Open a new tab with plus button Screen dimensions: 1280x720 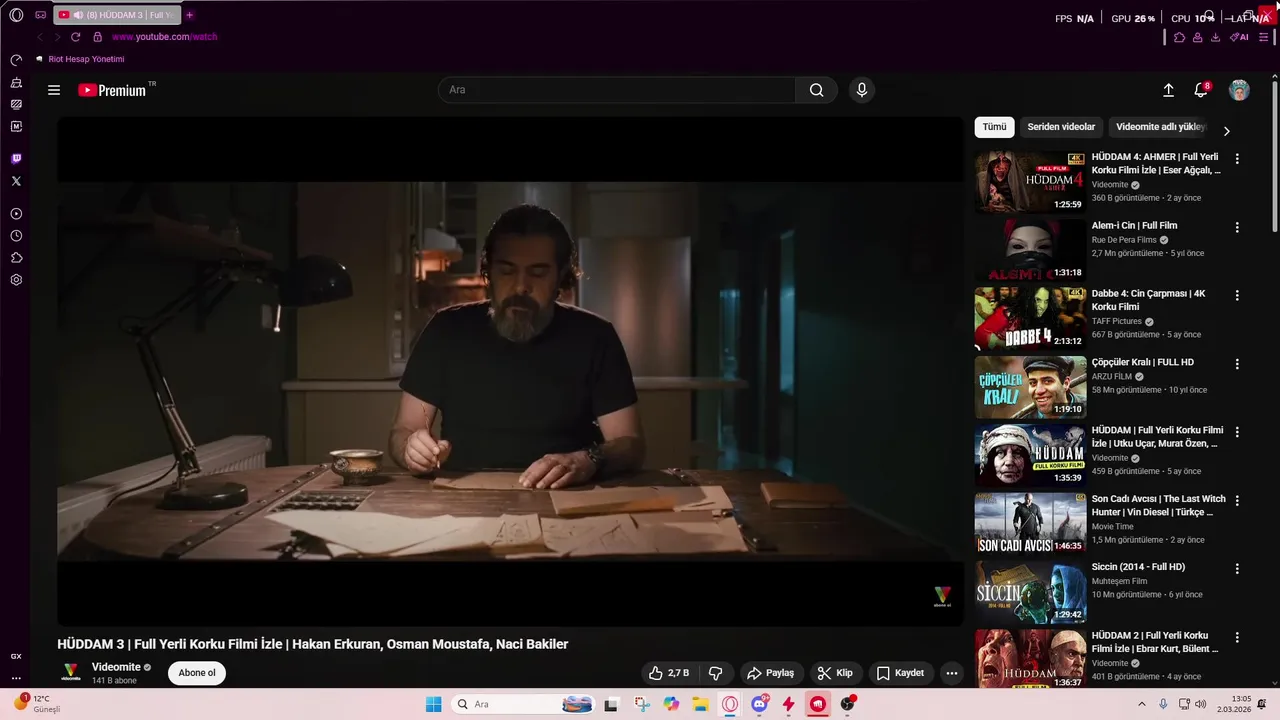click(189, 15)
